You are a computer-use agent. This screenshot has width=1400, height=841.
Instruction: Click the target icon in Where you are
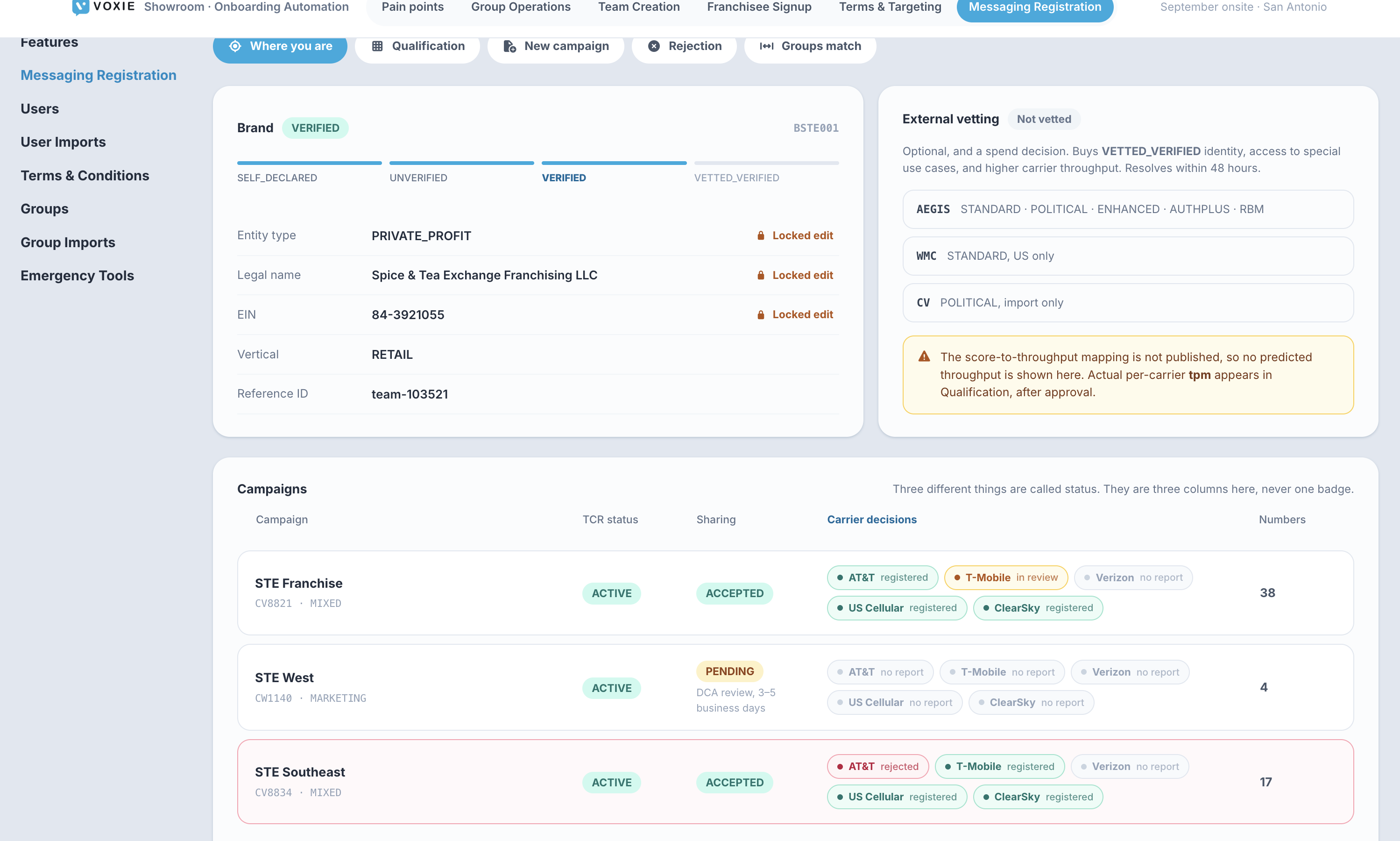click(x=235, y=46)
